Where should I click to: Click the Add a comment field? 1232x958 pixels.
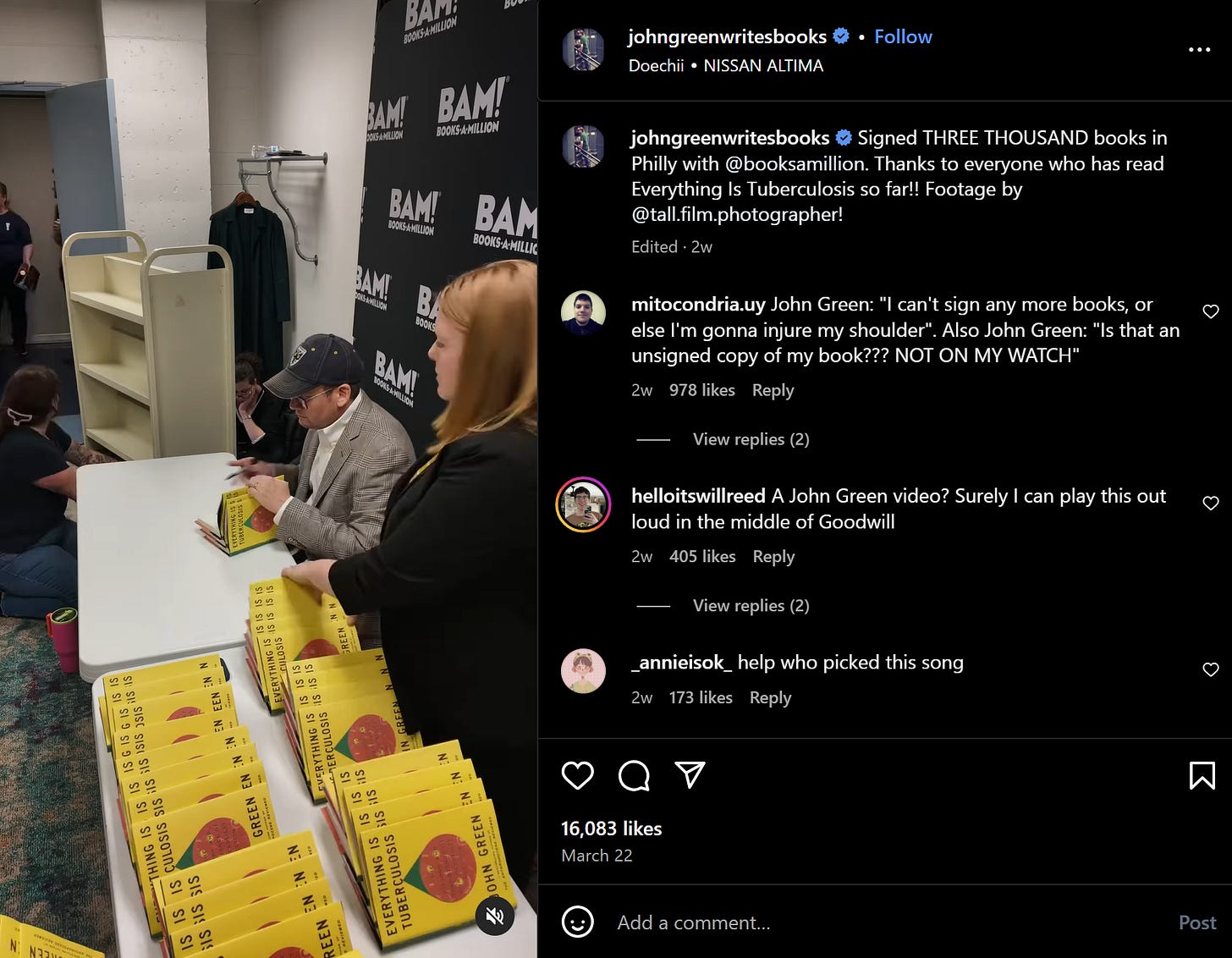[x=888, y=922]
